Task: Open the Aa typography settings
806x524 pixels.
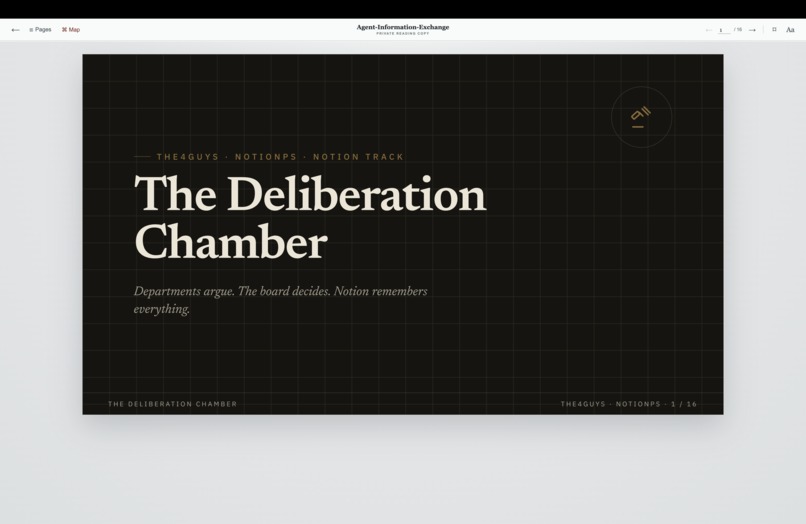Action: pos(790,30)
